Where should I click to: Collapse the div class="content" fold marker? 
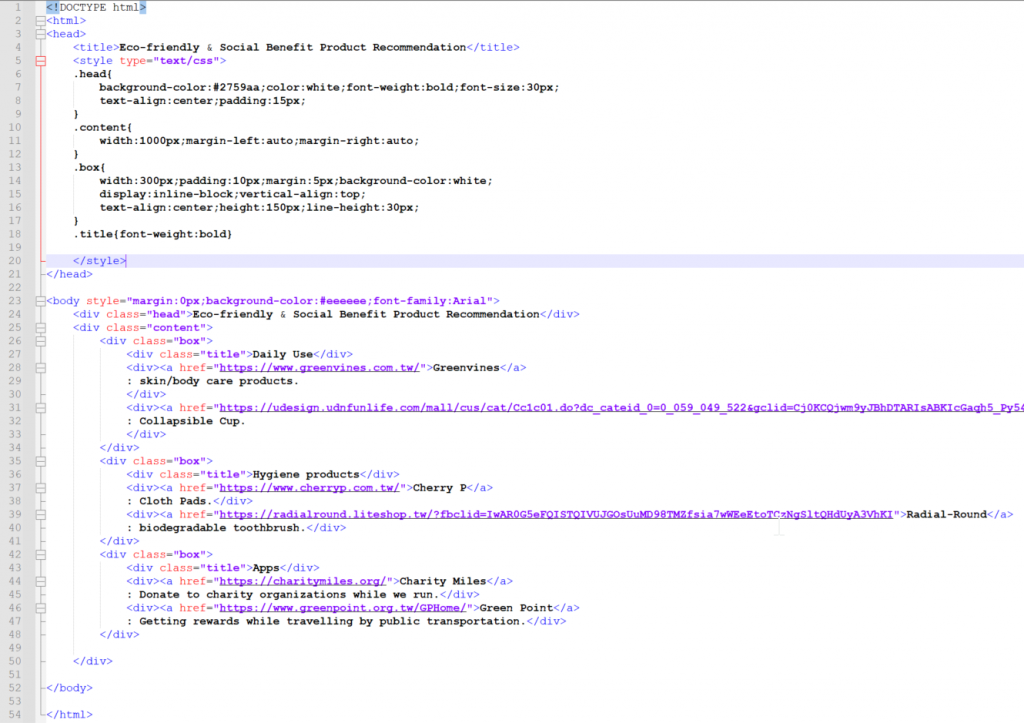tap(40, 328)
